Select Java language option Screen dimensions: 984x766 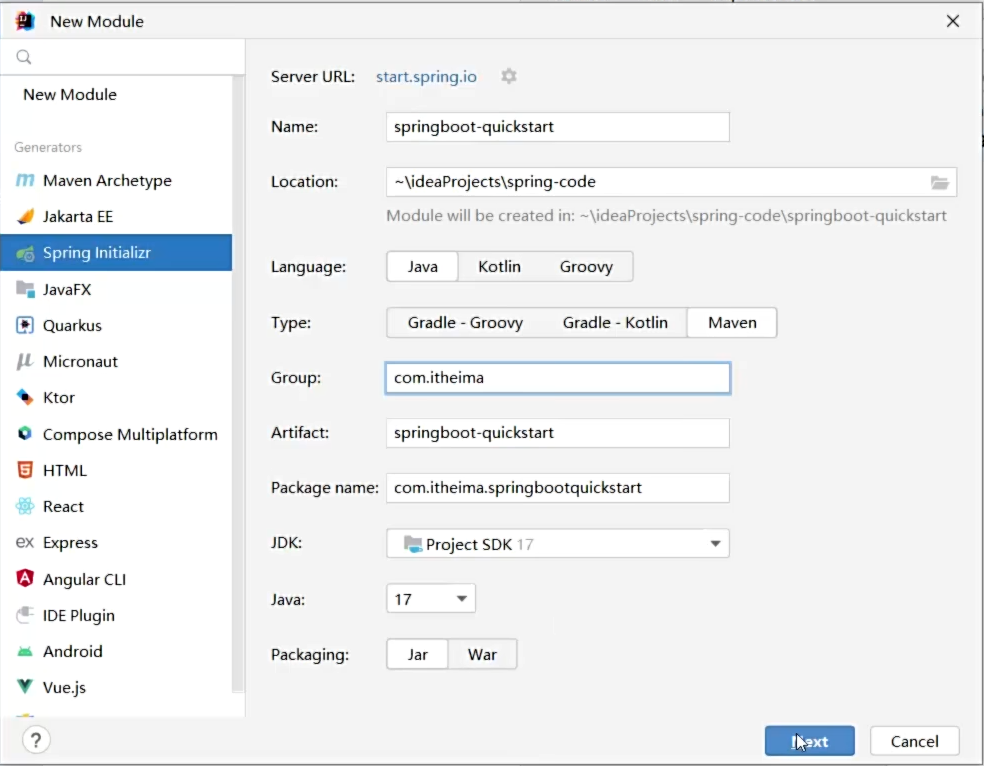pos(422,267)
